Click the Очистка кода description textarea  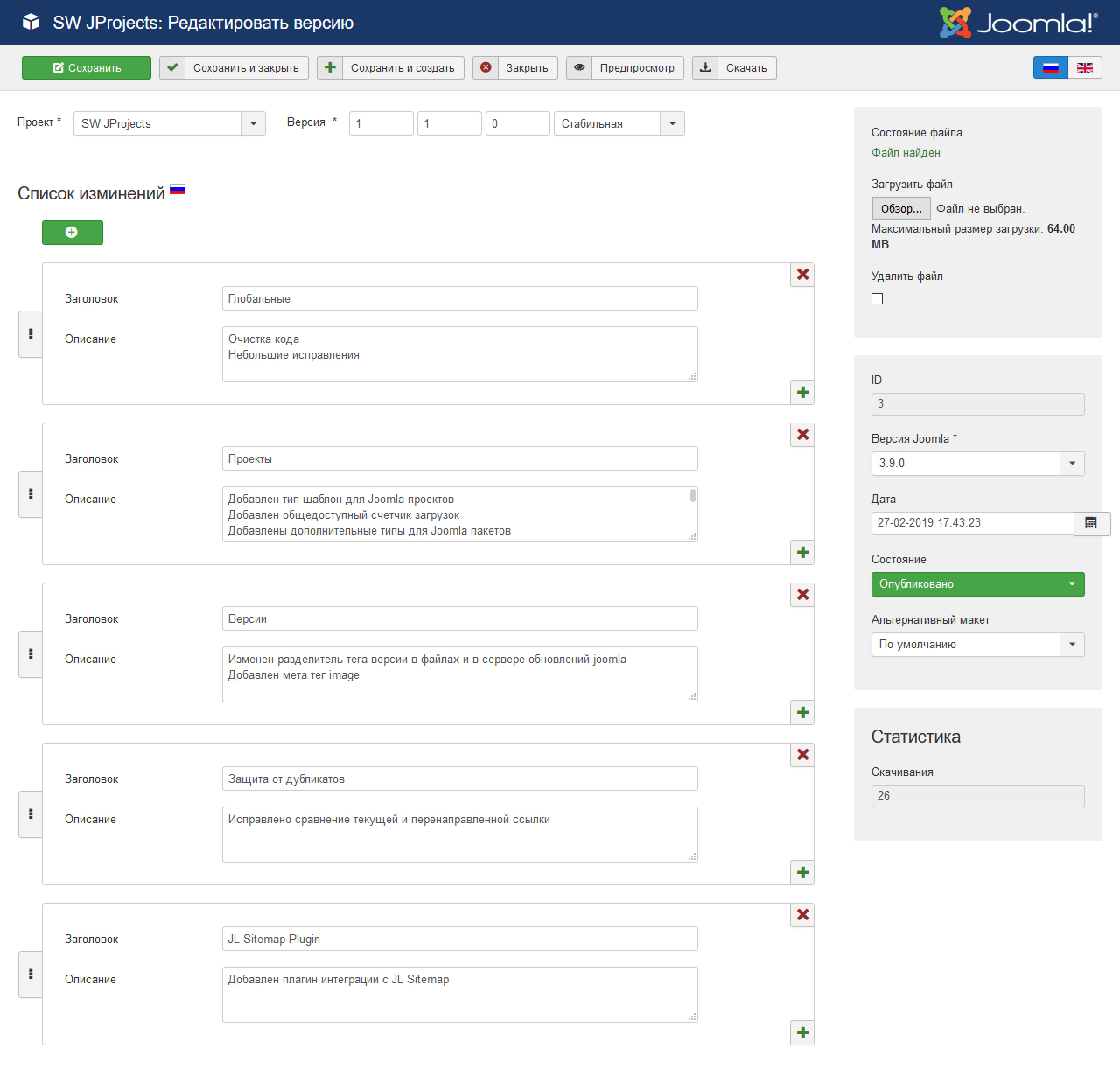point(460,354)
